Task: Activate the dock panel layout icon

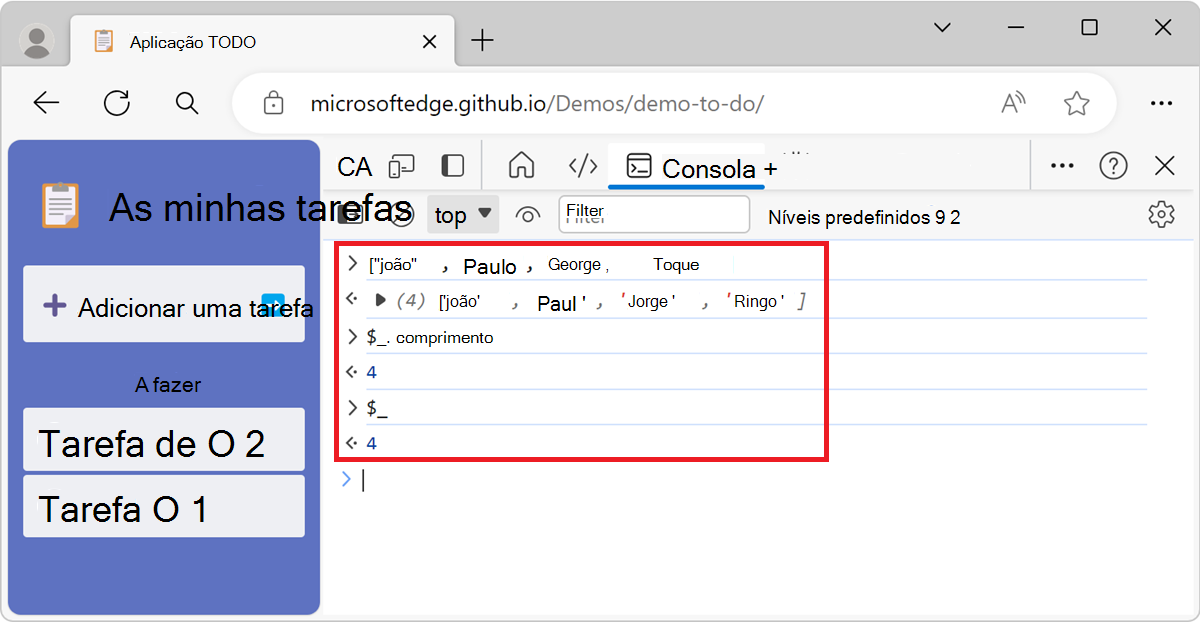Action: [x=451, y=166]
